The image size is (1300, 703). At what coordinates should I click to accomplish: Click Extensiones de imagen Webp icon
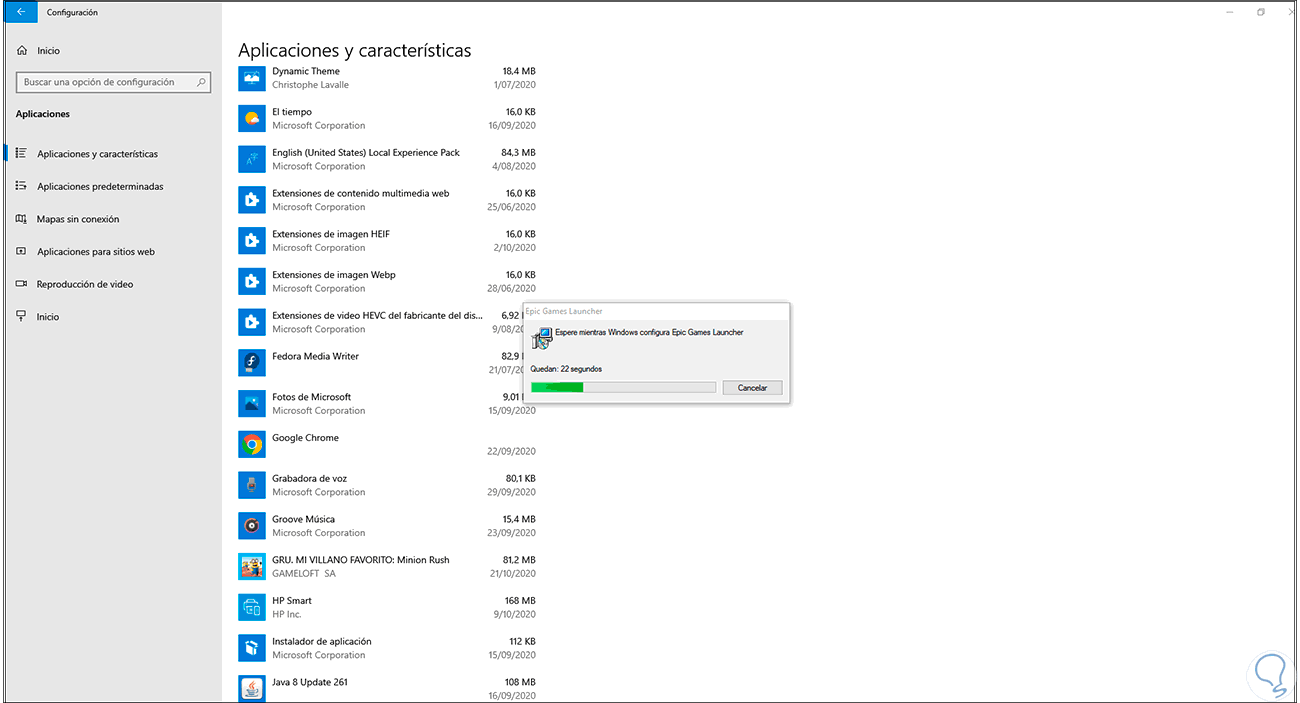point(252,281)
